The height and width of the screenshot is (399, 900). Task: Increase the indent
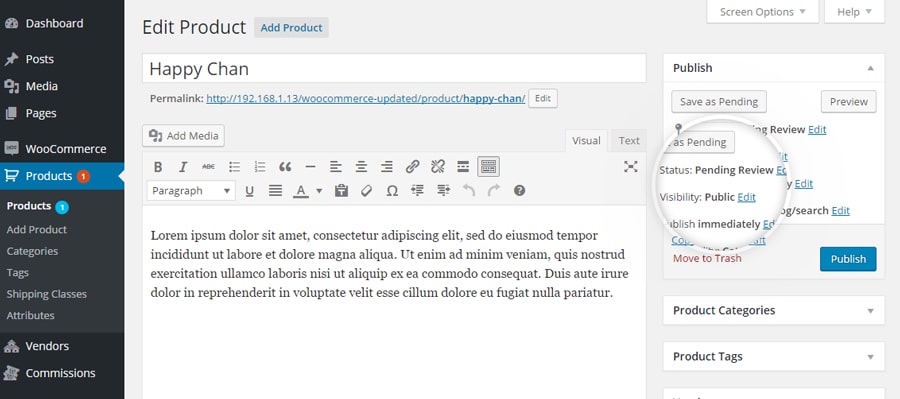(443, 191)
